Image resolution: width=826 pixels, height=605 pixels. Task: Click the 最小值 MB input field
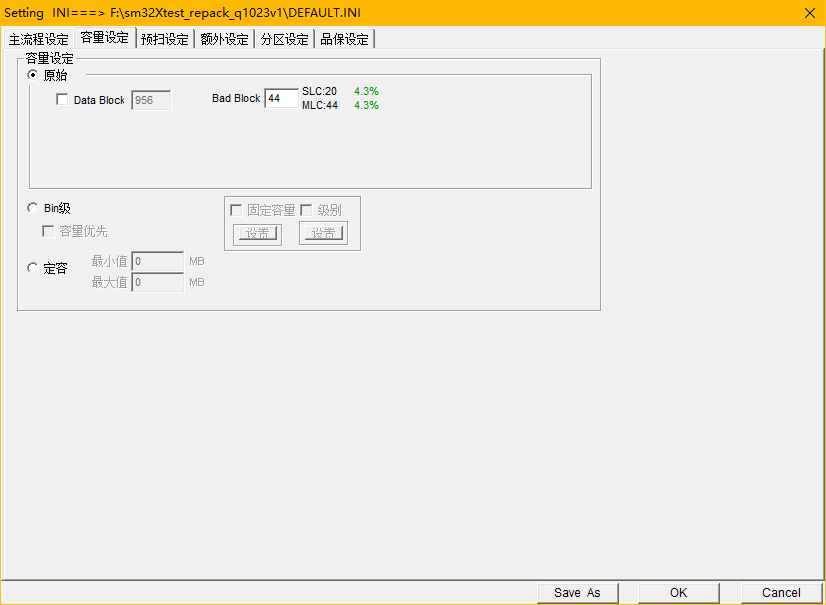click(158, 261)
